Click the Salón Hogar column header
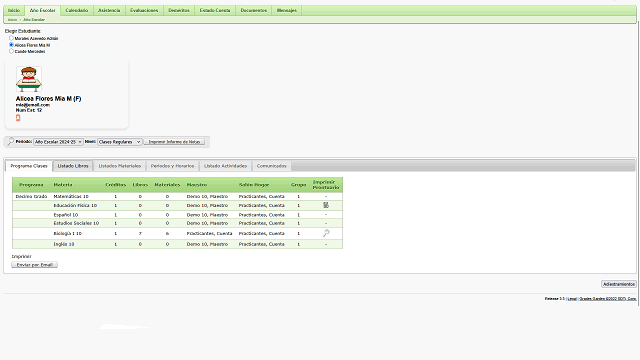 (254, 185)
